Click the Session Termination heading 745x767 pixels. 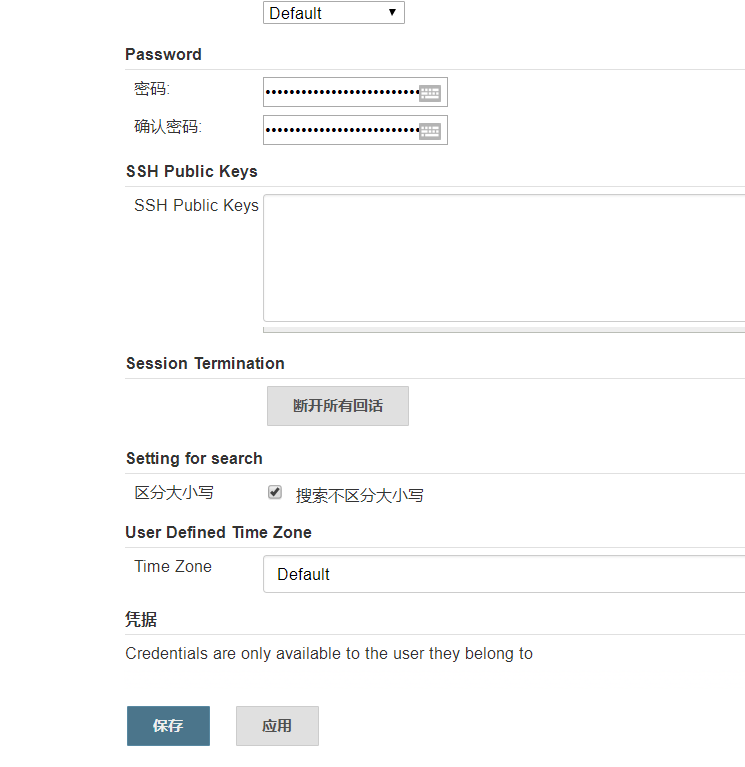(x=205, y=363)
